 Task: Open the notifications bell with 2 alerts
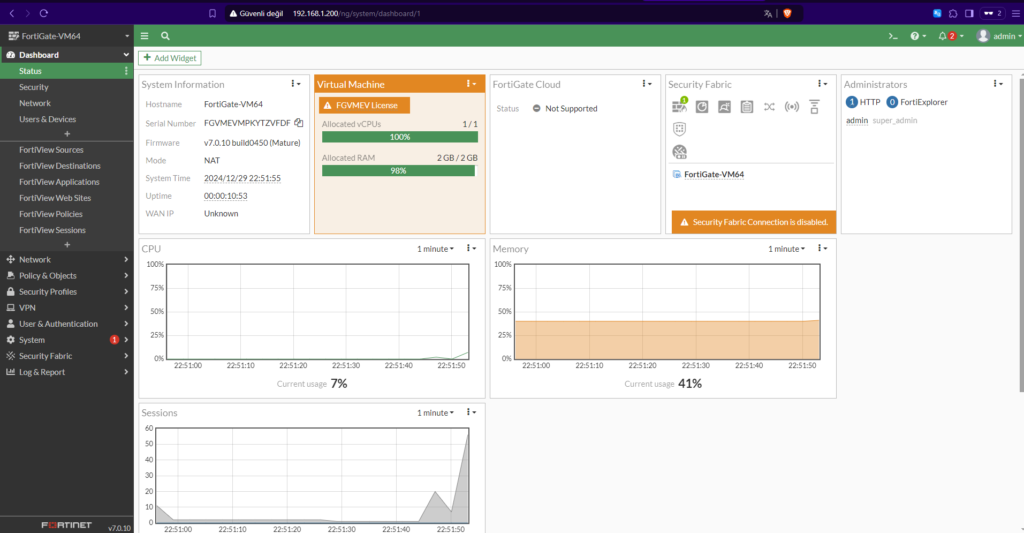point(951,36)
